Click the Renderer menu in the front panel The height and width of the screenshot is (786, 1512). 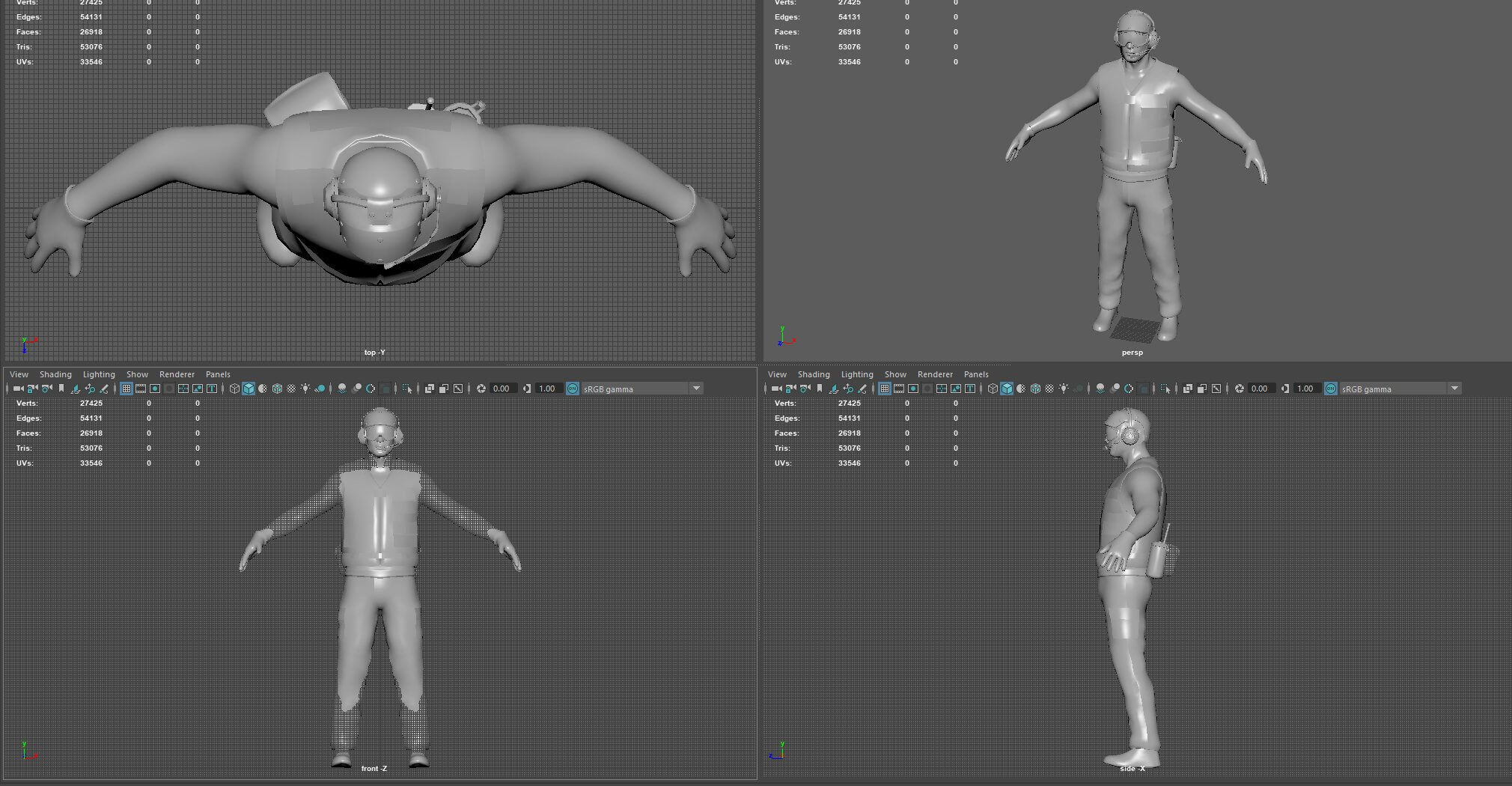(177, 374)
